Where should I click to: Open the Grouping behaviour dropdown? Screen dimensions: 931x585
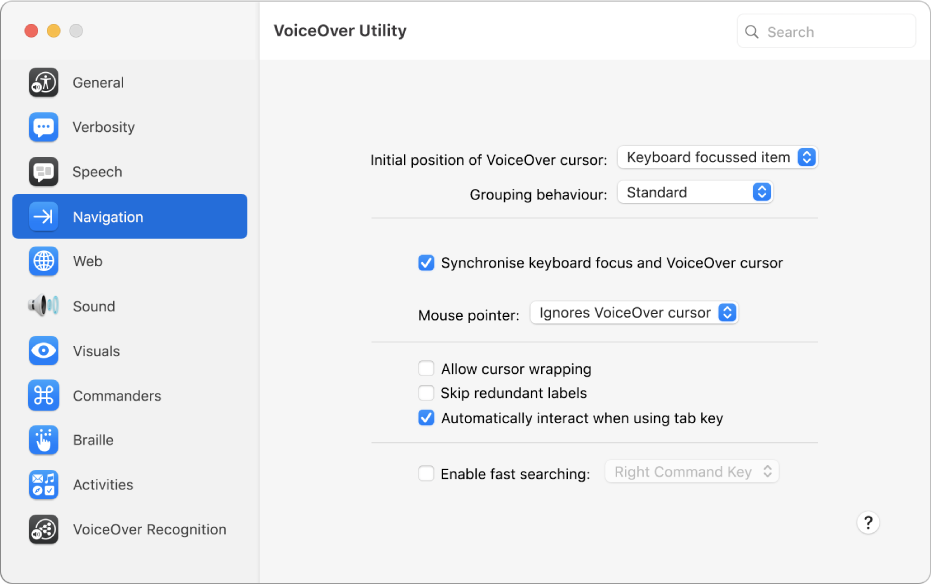coord(695,191)
